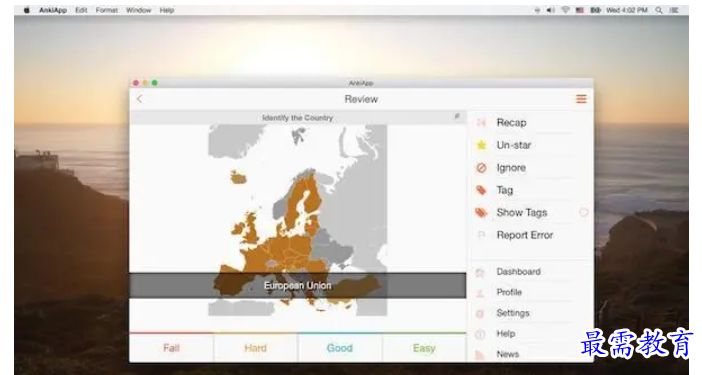Select Report Error option
Viewport: 702px width, 375px height.
pos(525,235)
